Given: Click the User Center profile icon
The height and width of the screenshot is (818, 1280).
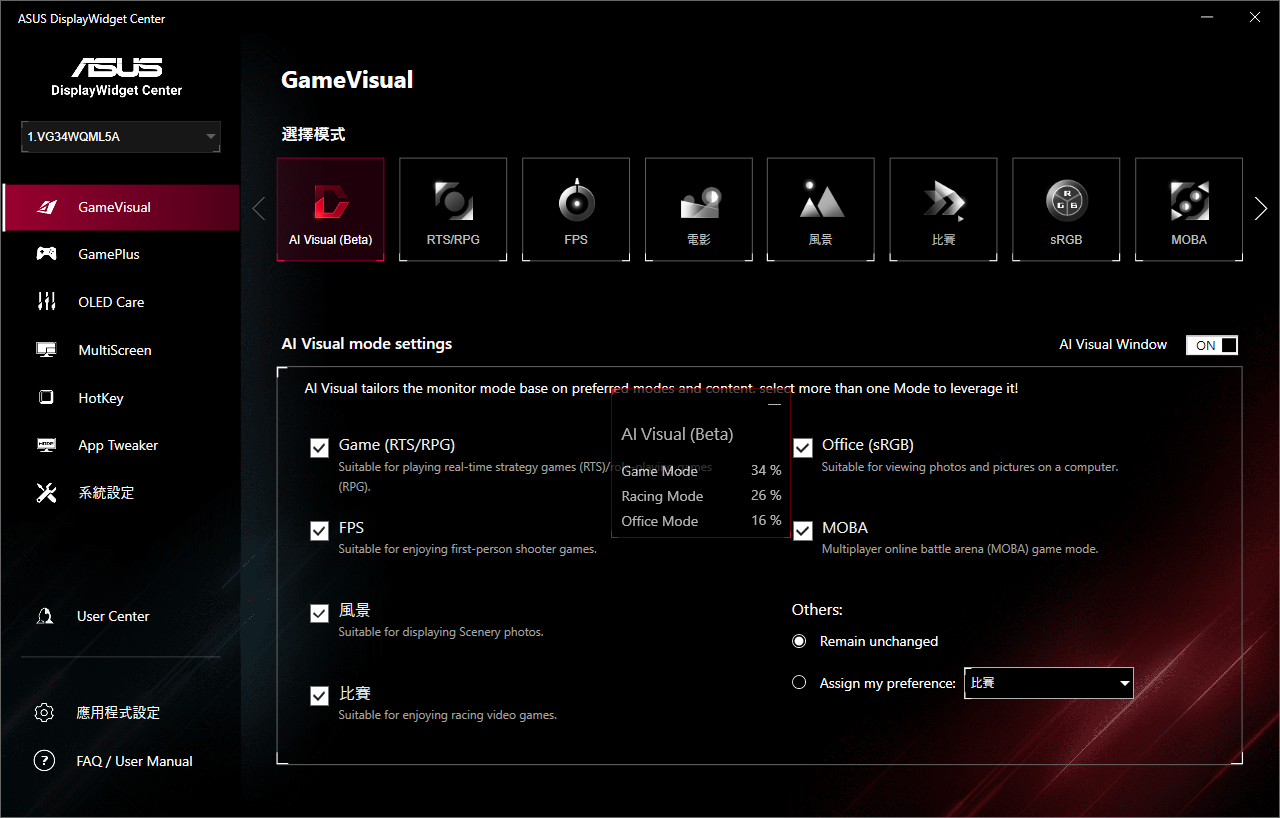Looking at the screenshot, I should click(45, 616).
